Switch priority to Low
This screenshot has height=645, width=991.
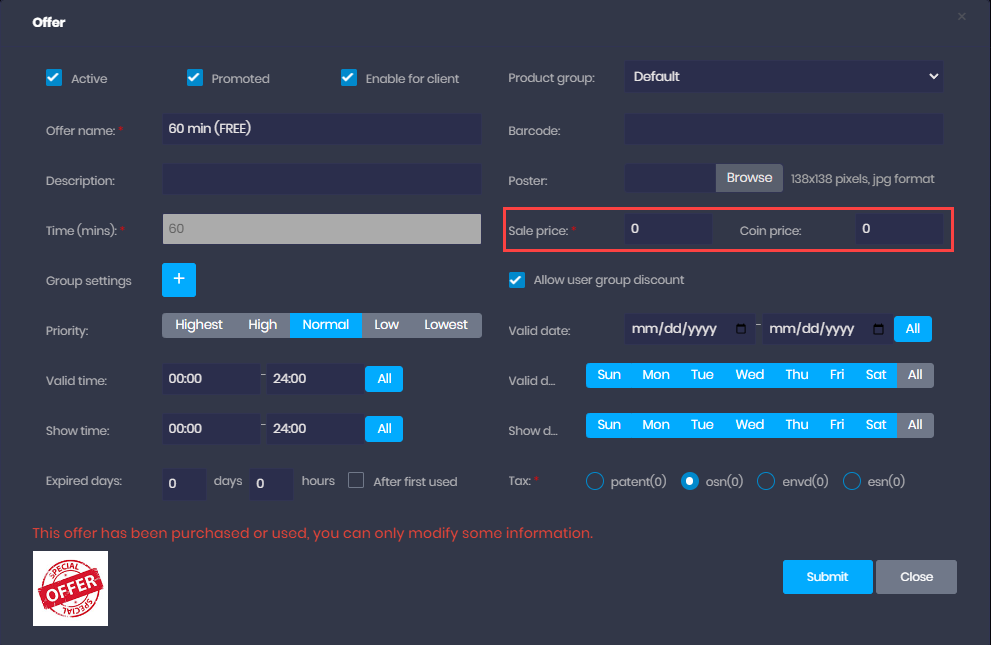tap(386, 325)
